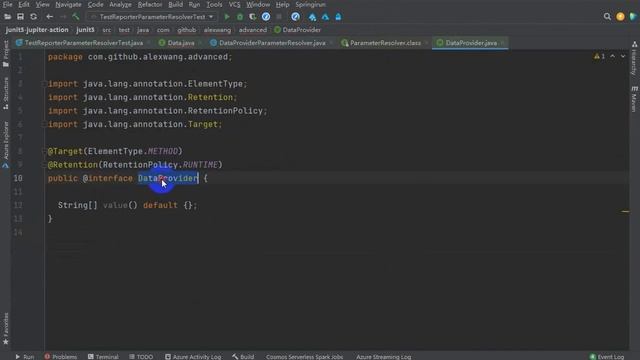Click the DataProvider breadcrumb item
The height and width of the screenshot is (360, 640).
click(298, 30)
